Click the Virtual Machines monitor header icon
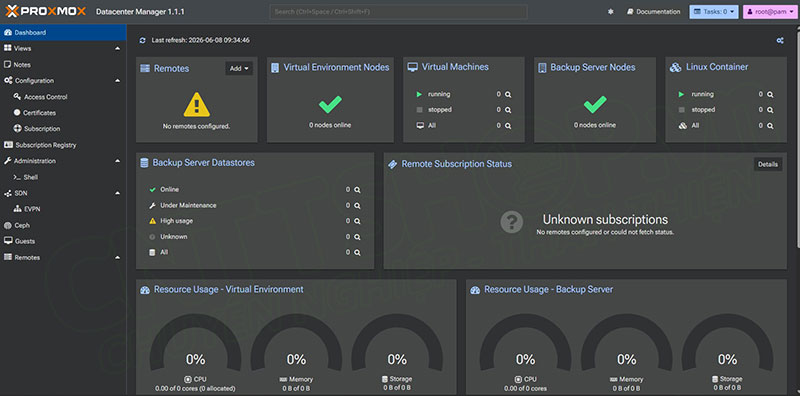Image resolution: width=800 pixels, height=396 pixels. pos(412,67)
